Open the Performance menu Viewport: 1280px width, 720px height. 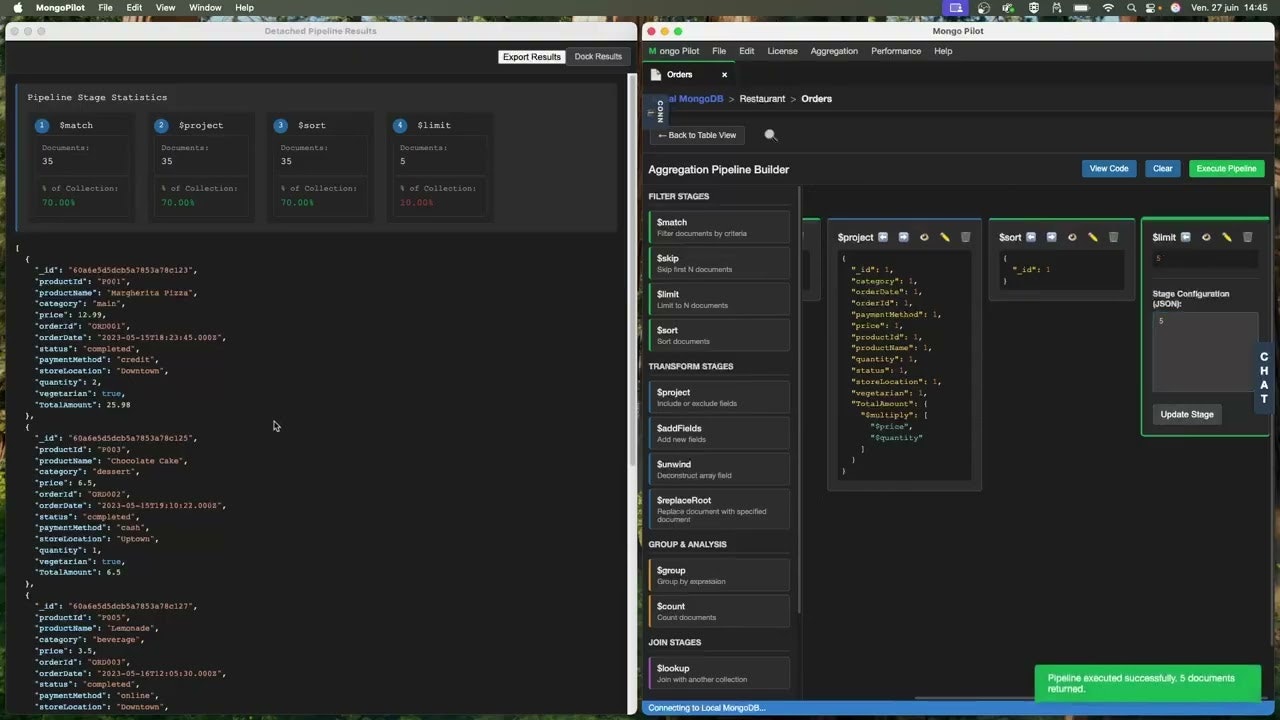pos(896,51)
